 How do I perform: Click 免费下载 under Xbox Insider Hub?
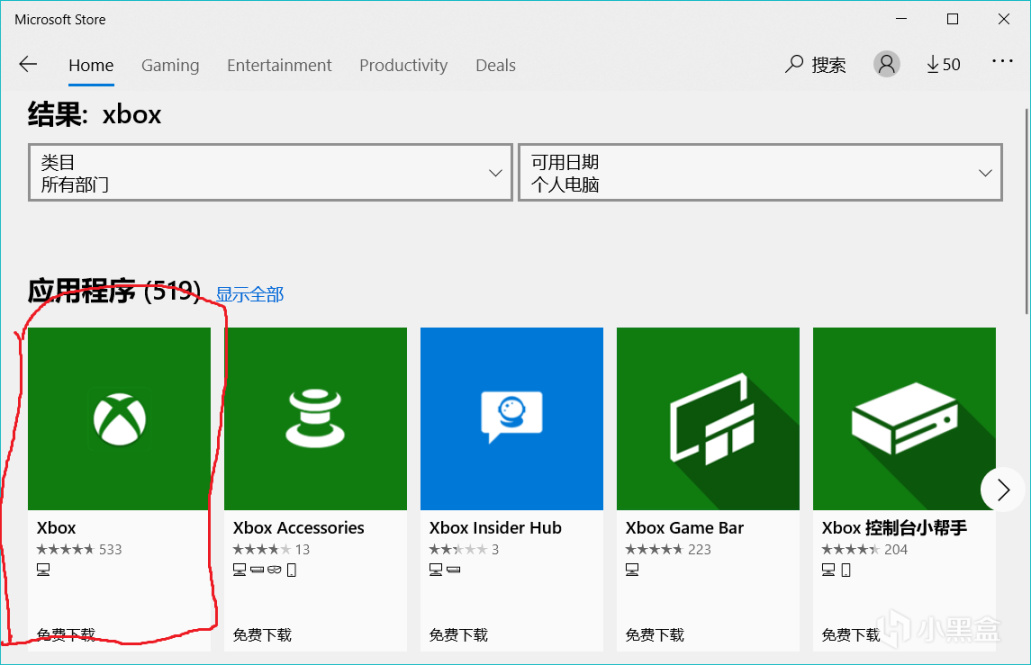(458, 635)
